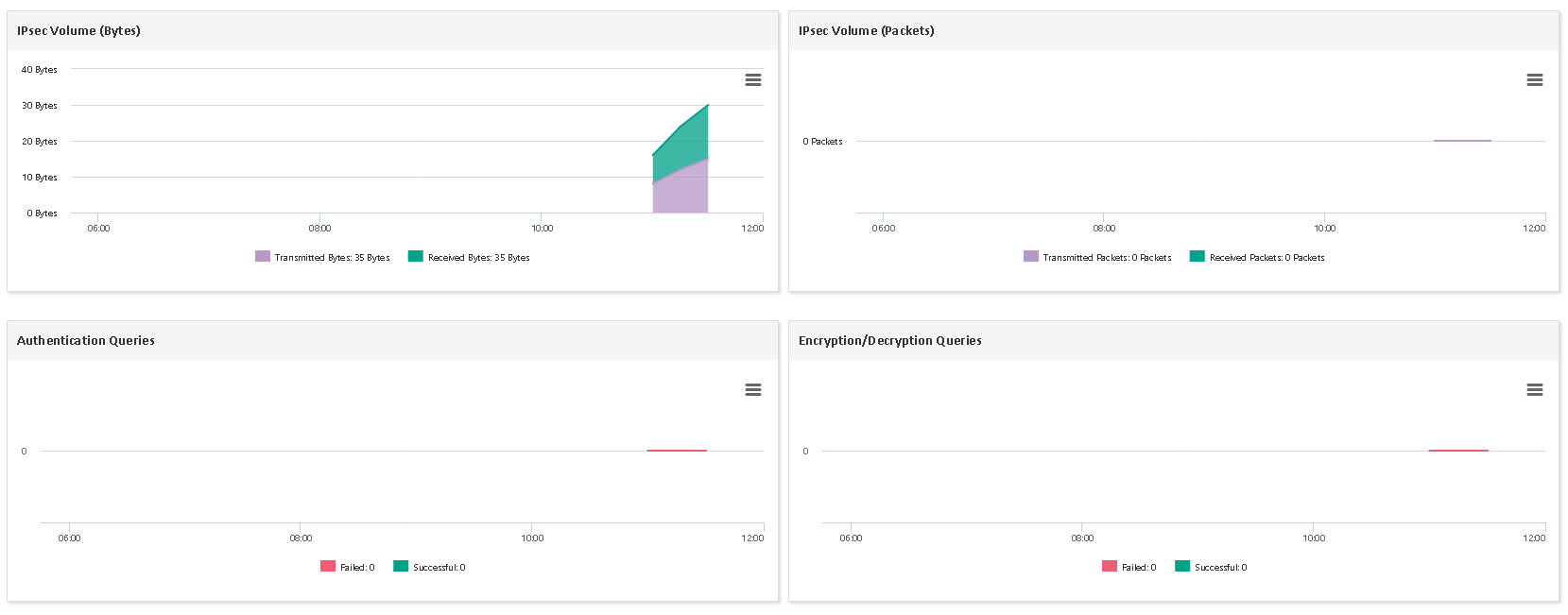Toggle the Transmitted Bytes legend series
This screenshot has height=615, width=1568.
332,258
